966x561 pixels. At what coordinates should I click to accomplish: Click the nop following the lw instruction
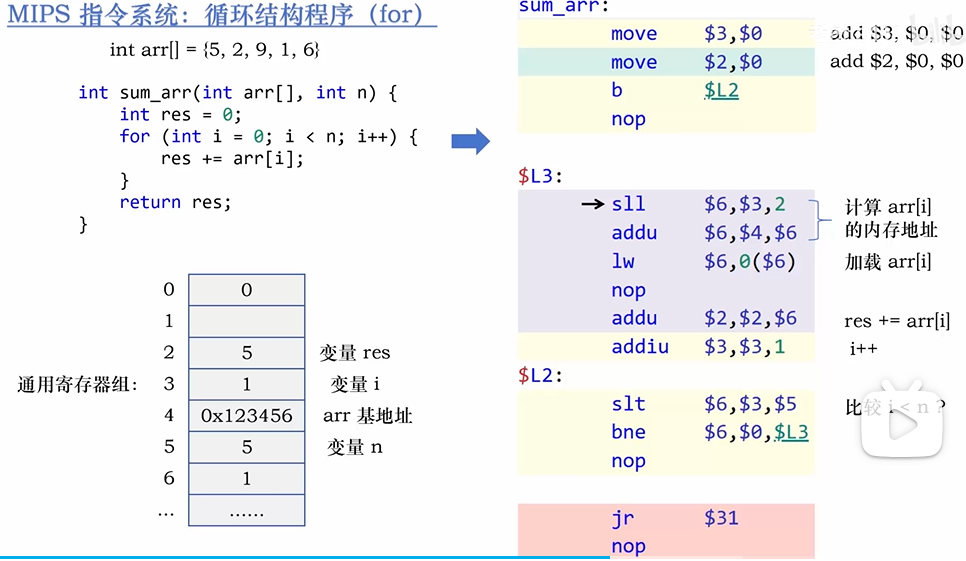(628, 290)
